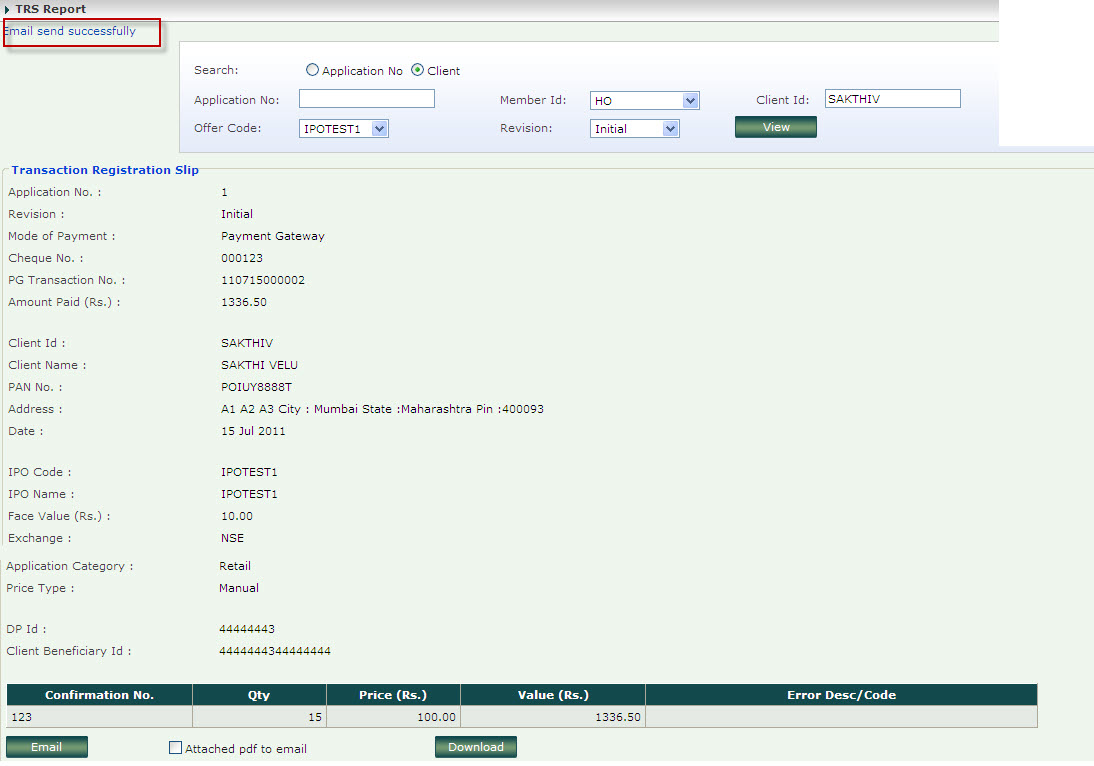Enable the Attached pdf to email checkbox
This screenshot has width=1094, height=766.
(176, 748)
